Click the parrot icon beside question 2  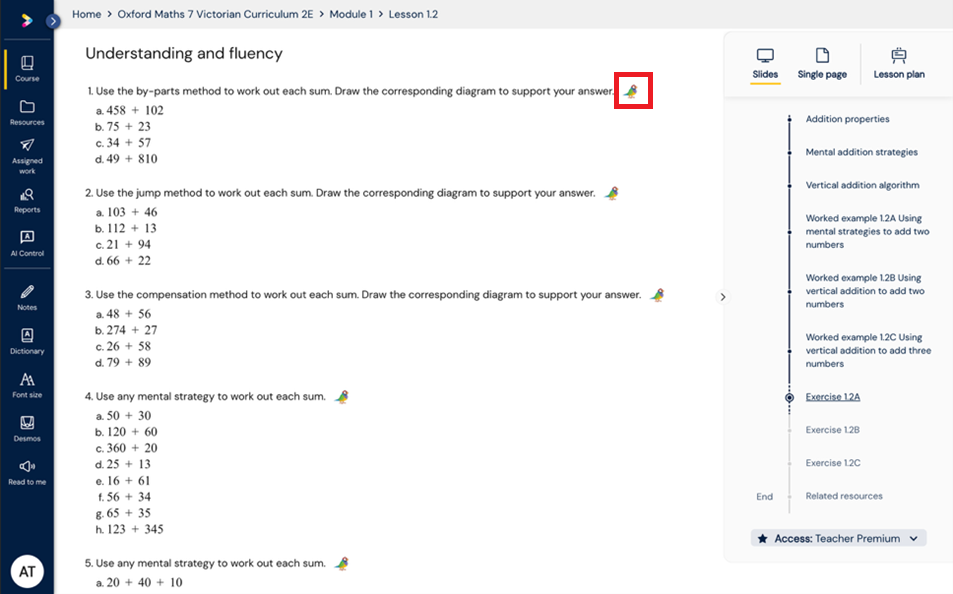(x=612, y=193)
